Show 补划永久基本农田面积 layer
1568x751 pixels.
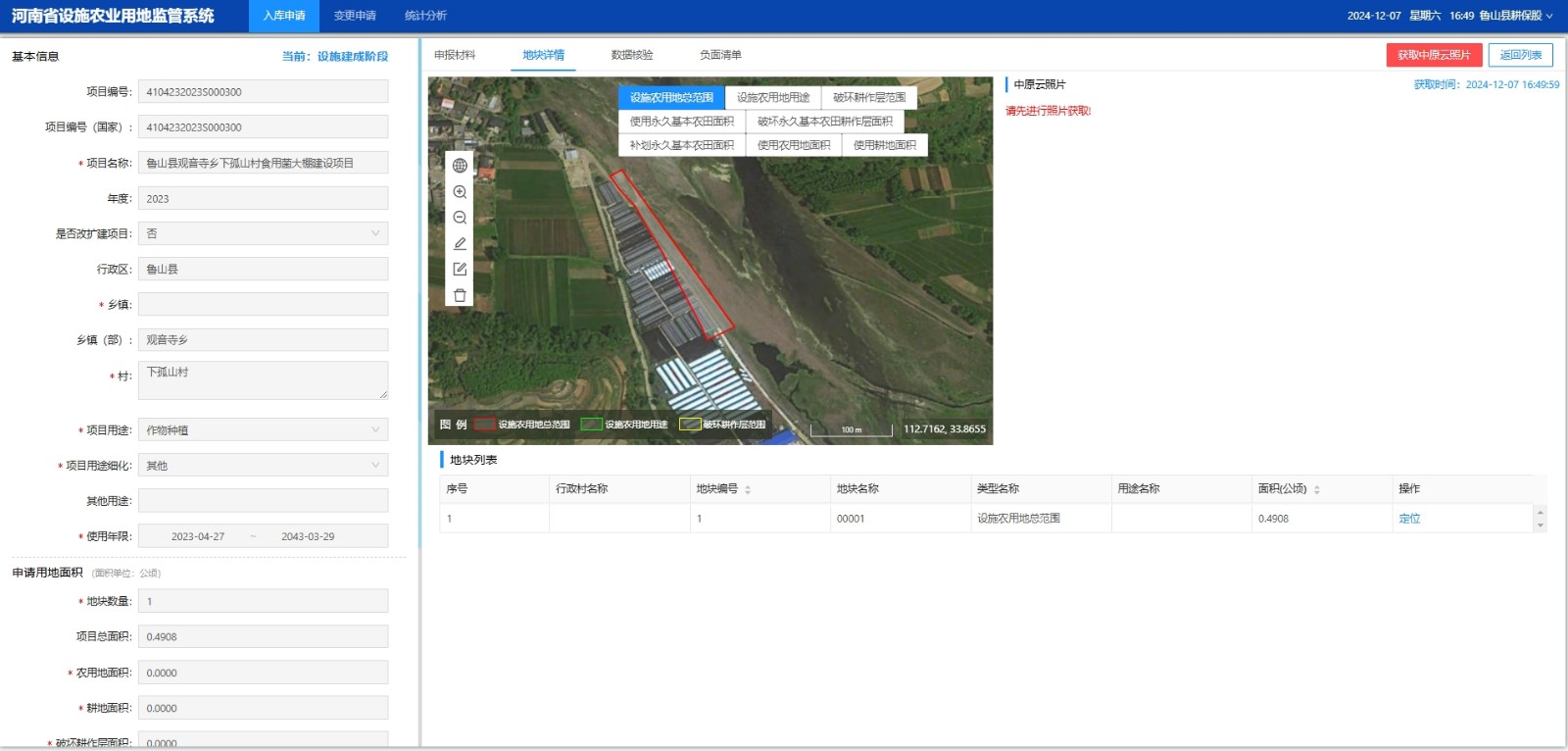click(x=681, y=145)
